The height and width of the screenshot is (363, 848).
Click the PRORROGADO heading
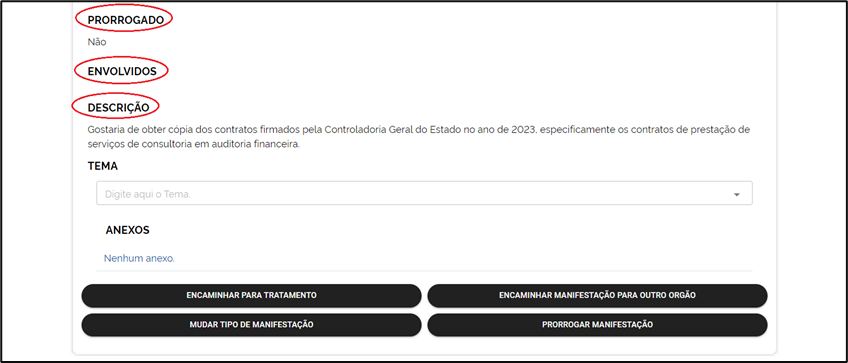tap(125, 20)
